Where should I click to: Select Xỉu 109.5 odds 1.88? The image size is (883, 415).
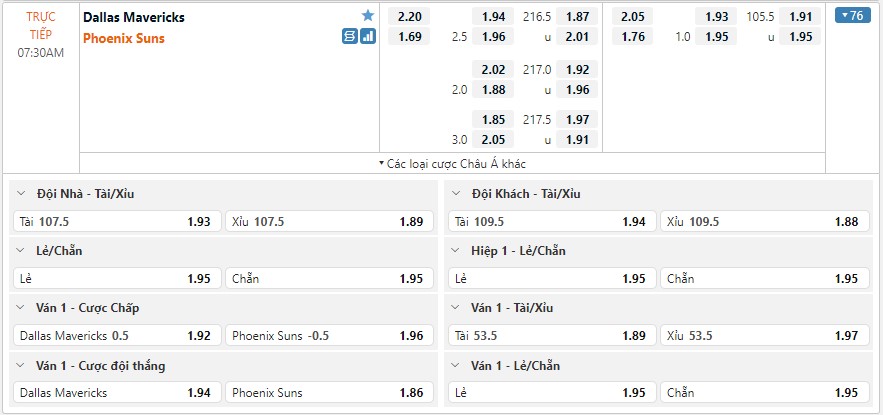[x=766, y=222]
